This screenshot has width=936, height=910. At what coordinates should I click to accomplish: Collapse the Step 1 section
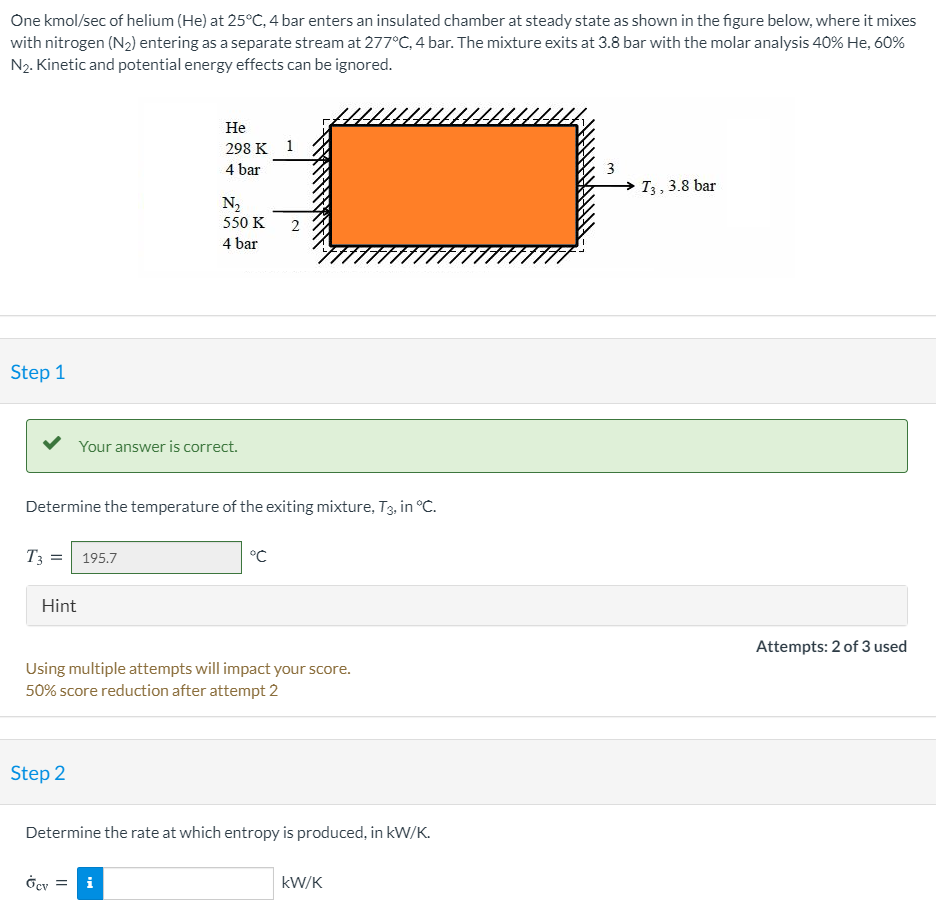coord(38,371)
